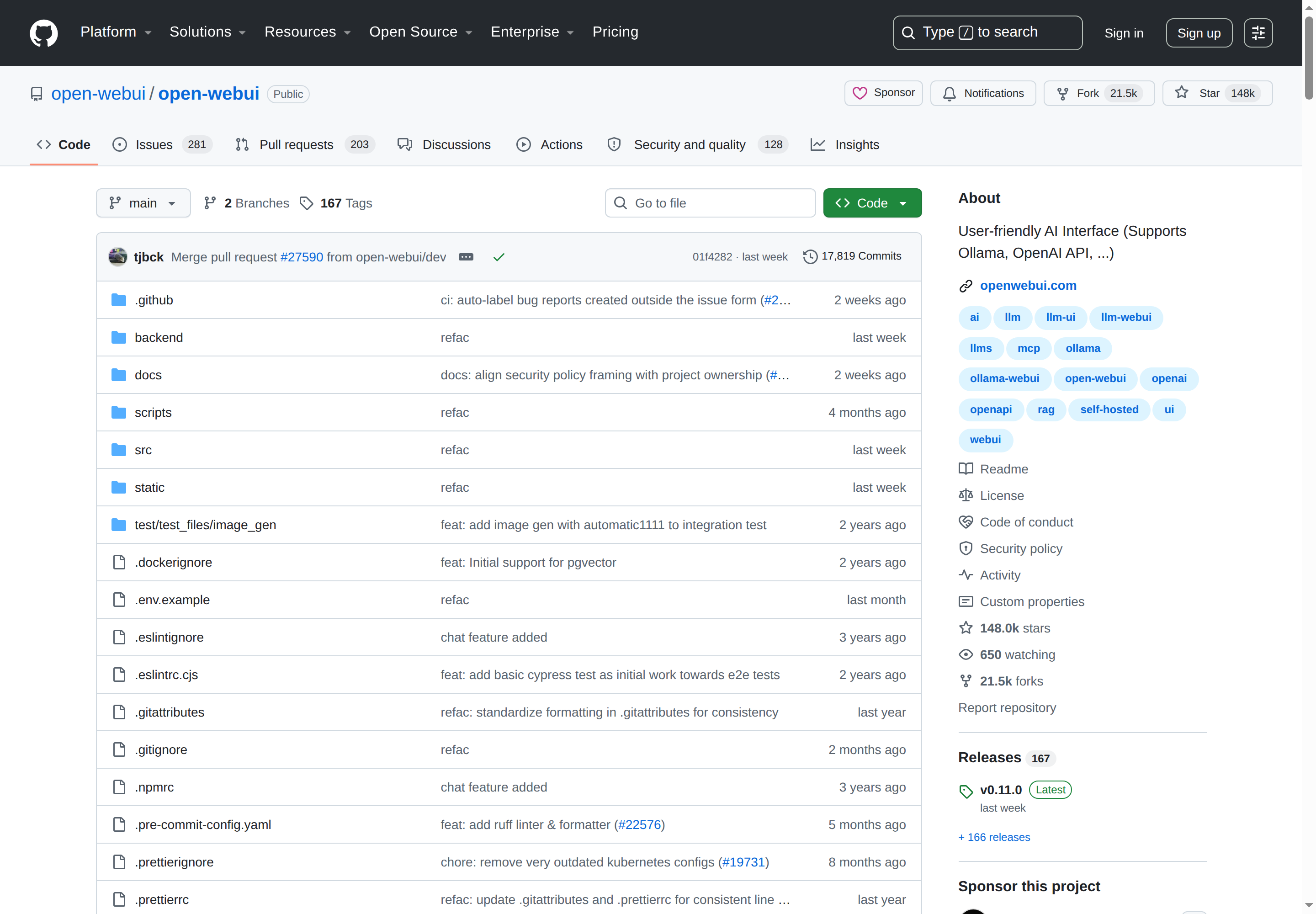Click the open-webui owner link
The width and height of the screenshot is (1316, 914).
click(99, 93)
